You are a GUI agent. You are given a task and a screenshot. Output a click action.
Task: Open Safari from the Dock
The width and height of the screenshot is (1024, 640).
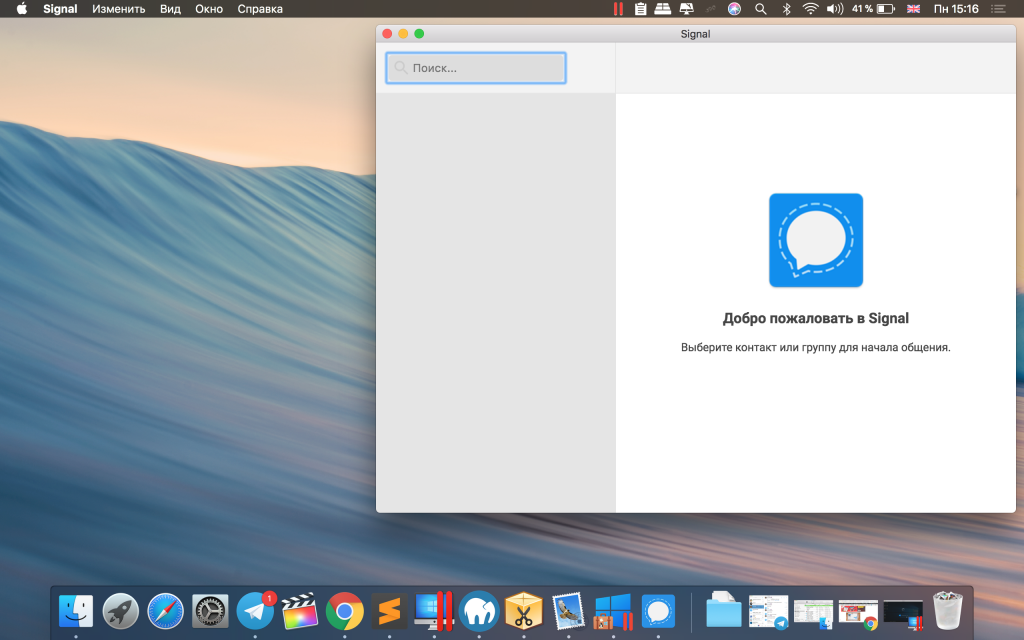[165, 612]
